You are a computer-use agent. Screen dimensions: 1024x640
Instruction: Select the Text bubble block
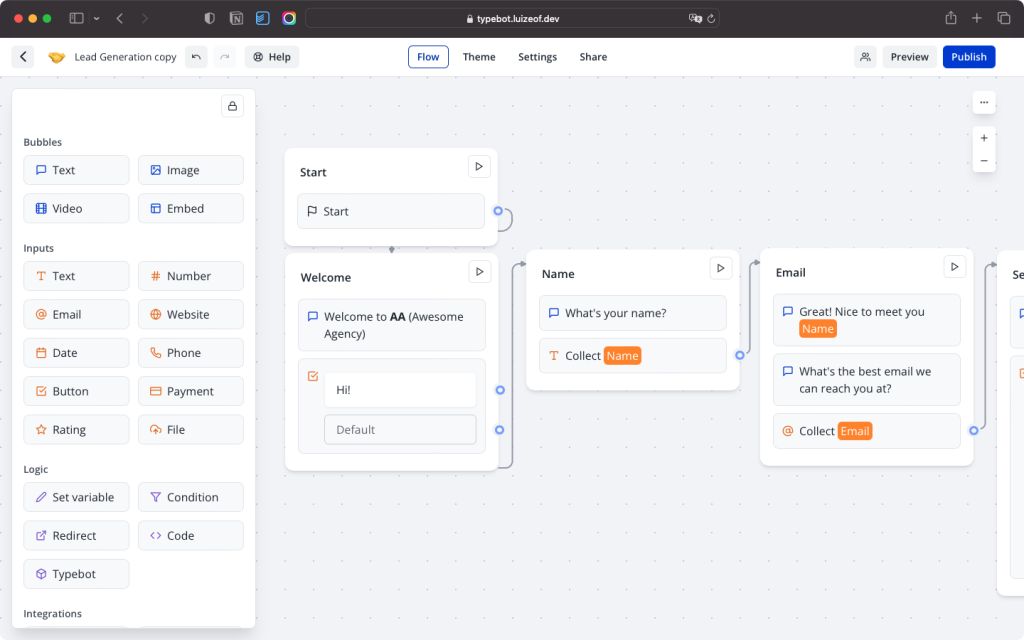76,170
